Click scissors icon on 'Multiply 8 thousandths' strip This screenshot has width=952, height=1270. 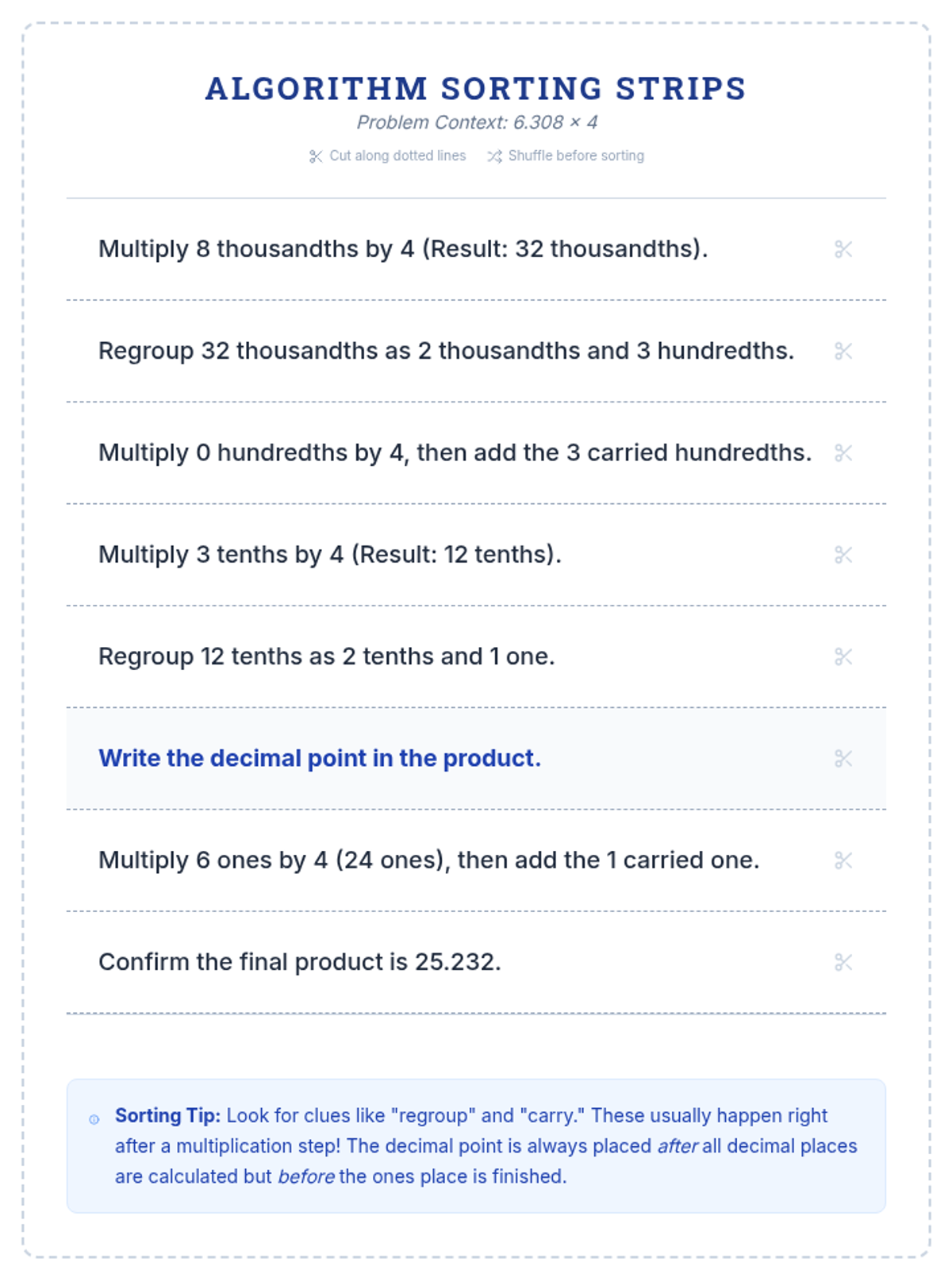point(843,249)
